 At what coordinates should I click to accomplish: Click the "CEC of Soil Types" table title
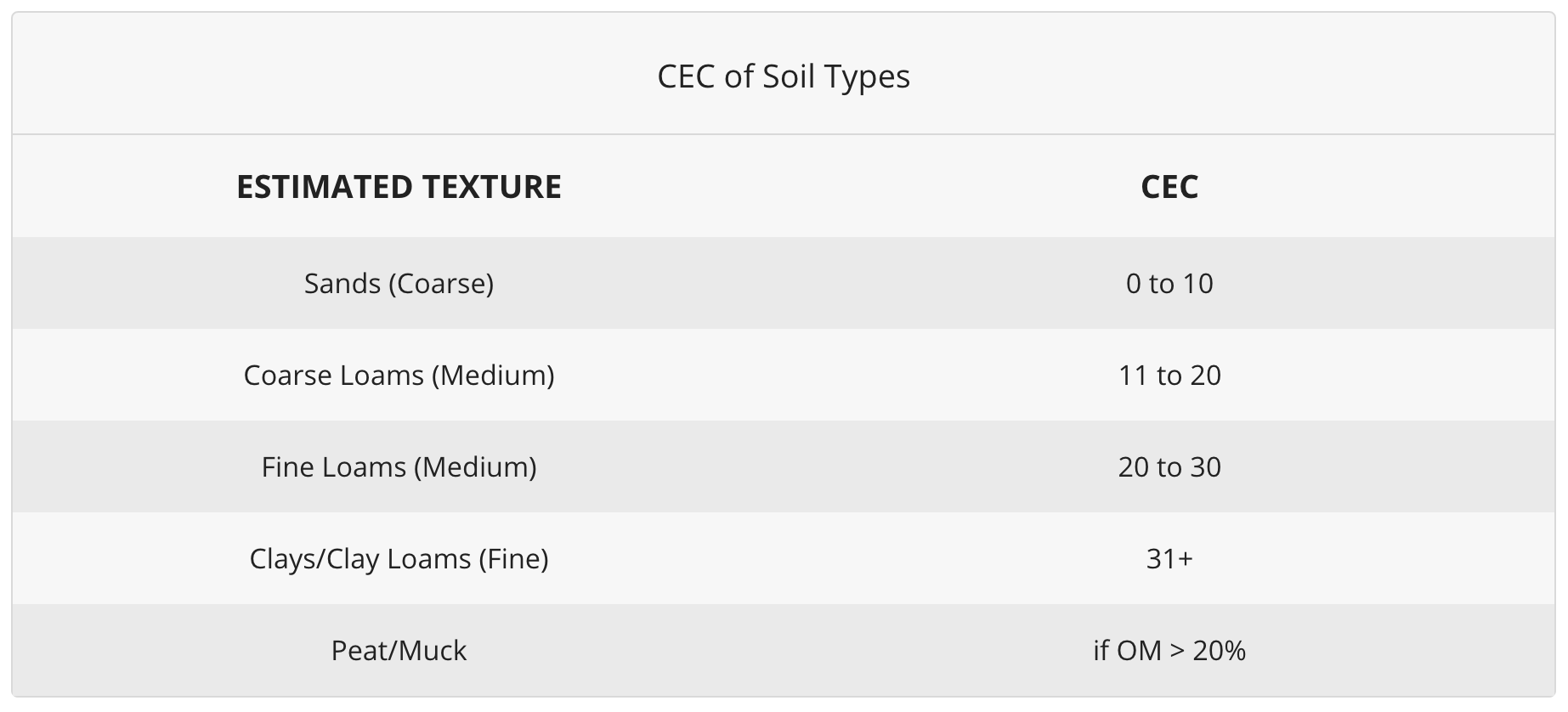click(783, 76)
